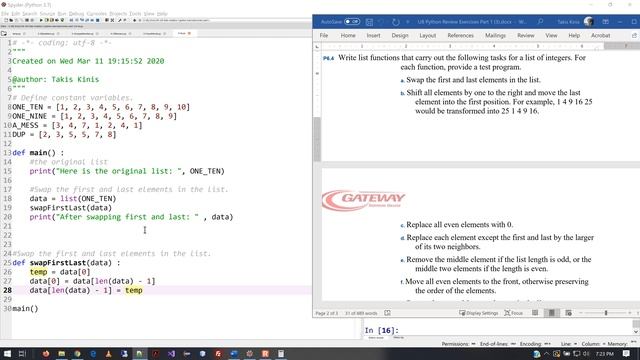The image size is (640, 360).
Task: Open Chrome from the taskbar
Action: [x=77, y=353]
